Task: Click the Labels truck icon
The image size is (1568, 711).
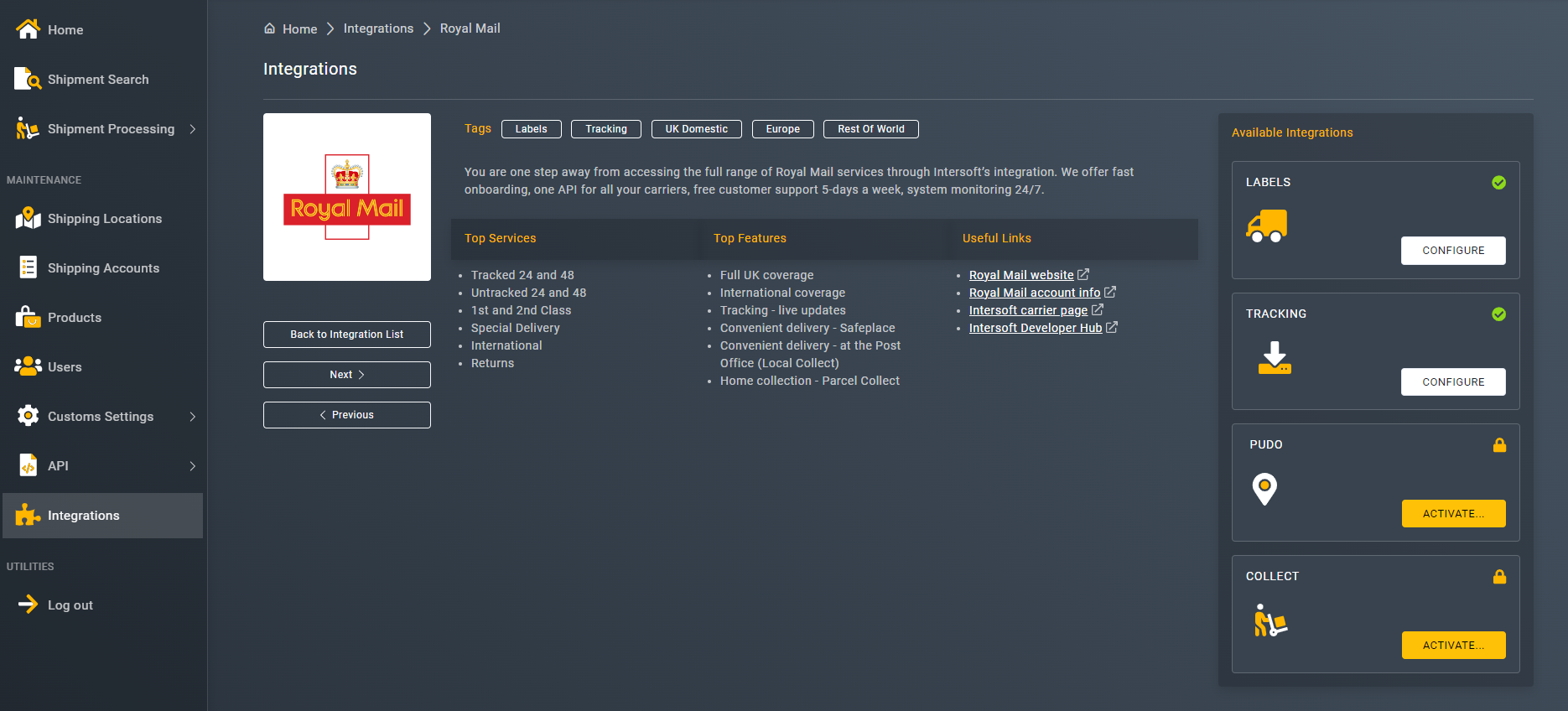Action: tap(1267, 226)
